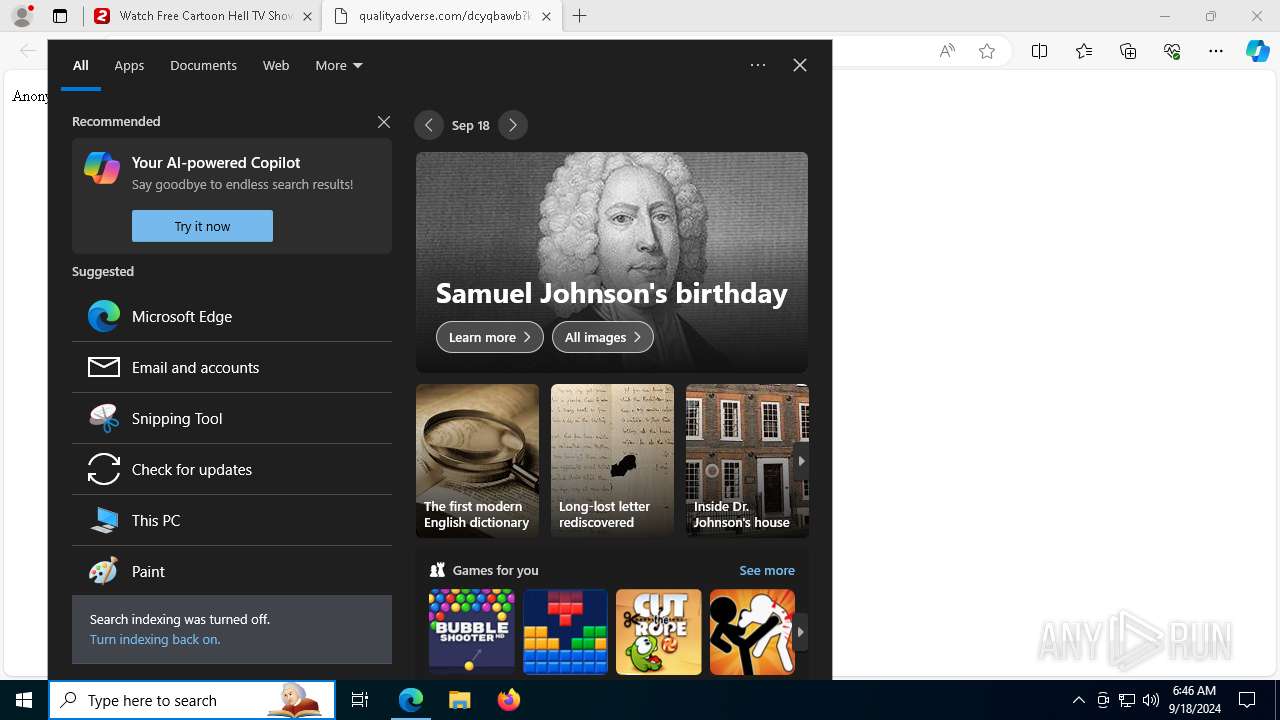1280x720 pixels.
Task: Open Edge tab actions menu
Action: [x=60, y=16]
